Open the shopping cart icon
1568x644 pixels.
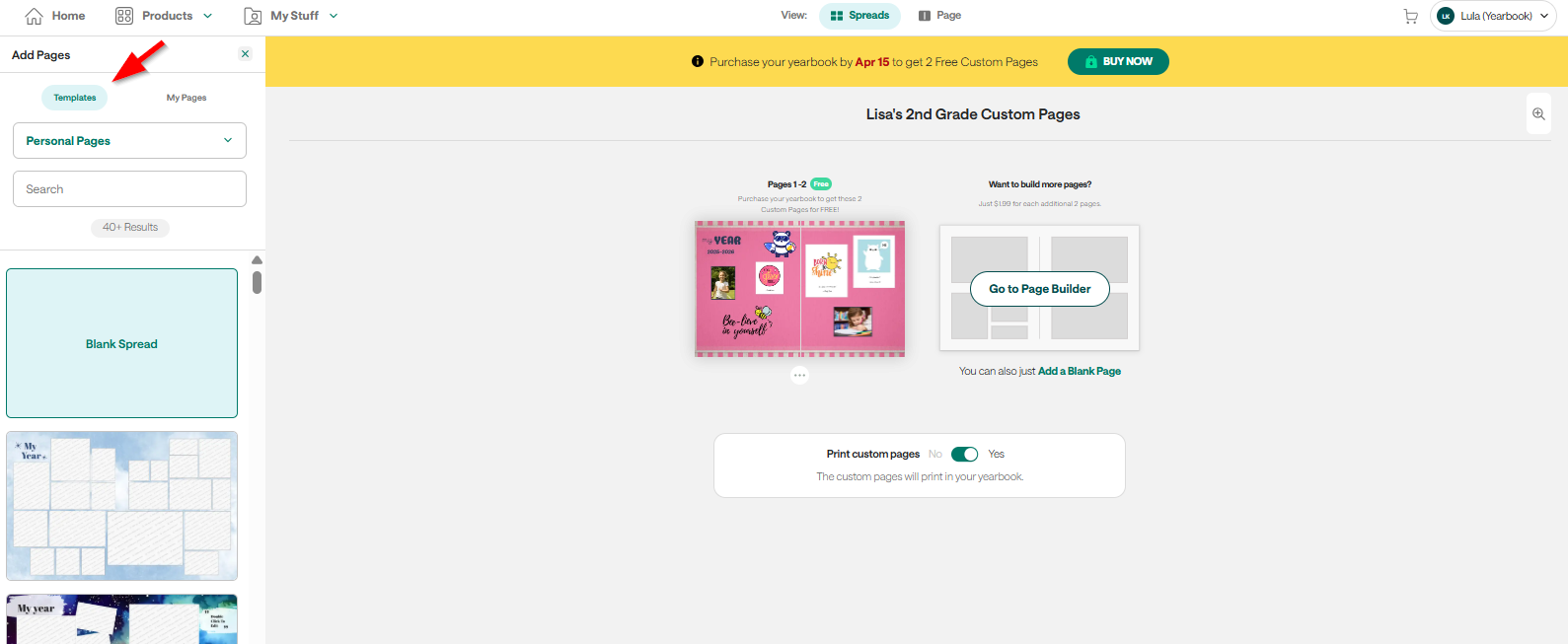point(1410,16)
